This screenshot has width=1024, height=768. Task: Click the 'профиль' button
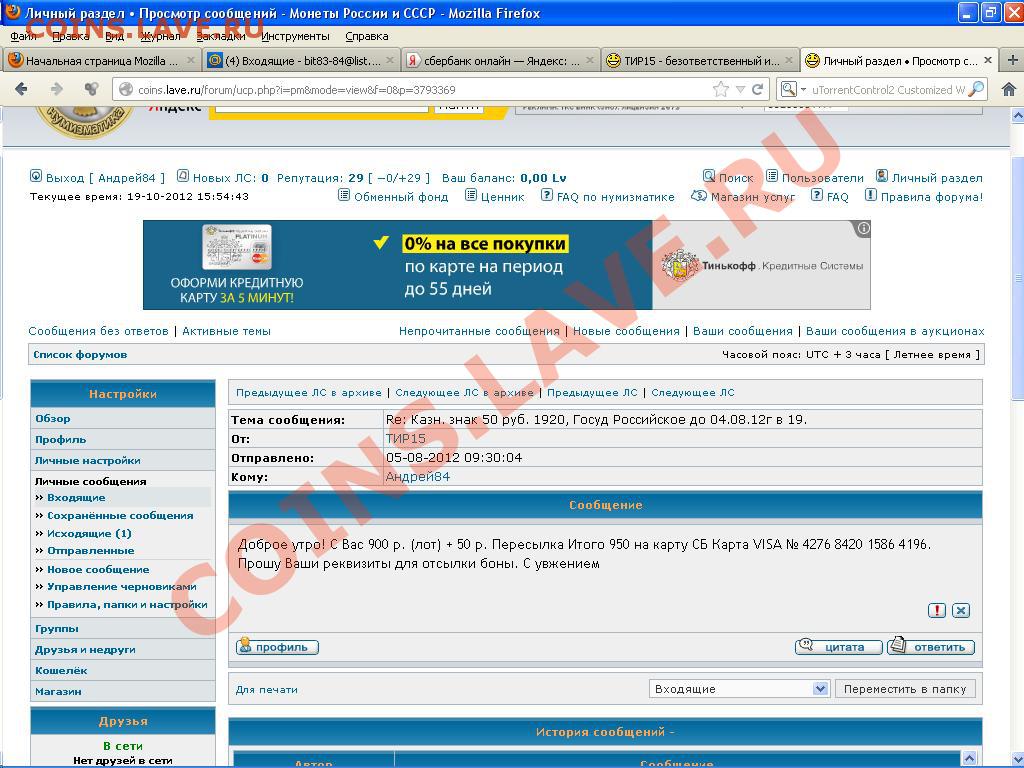277,647
